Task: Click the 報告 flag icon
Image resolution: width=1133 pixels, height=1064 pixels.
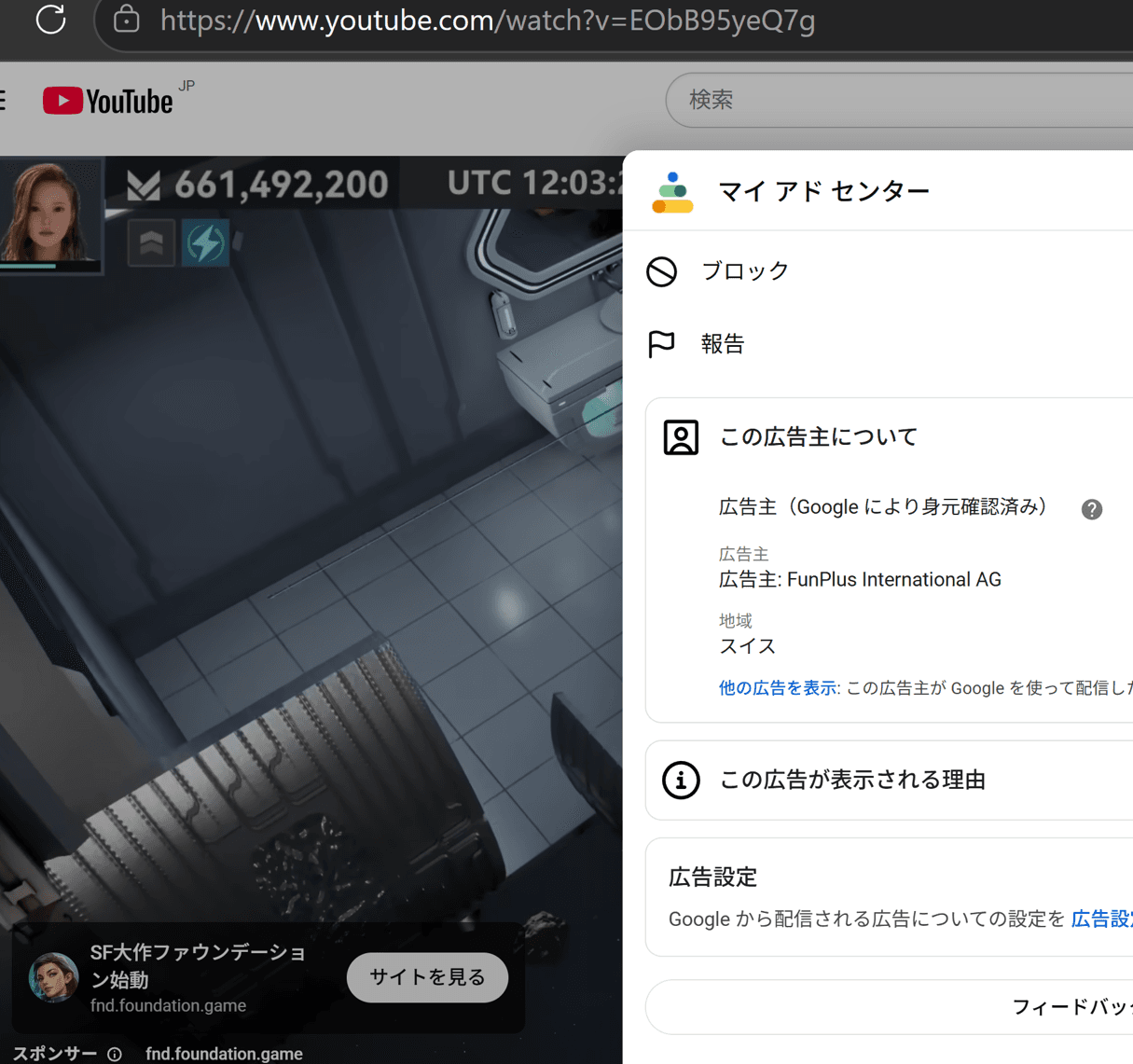Action: click(x=661, y=344)
